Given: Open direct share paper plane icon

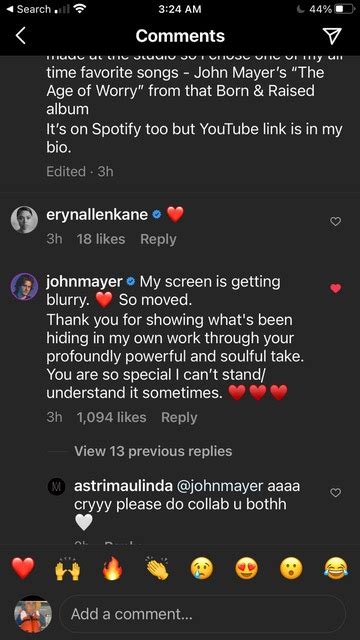Looking at the screenshot, I should coord(332,36).
